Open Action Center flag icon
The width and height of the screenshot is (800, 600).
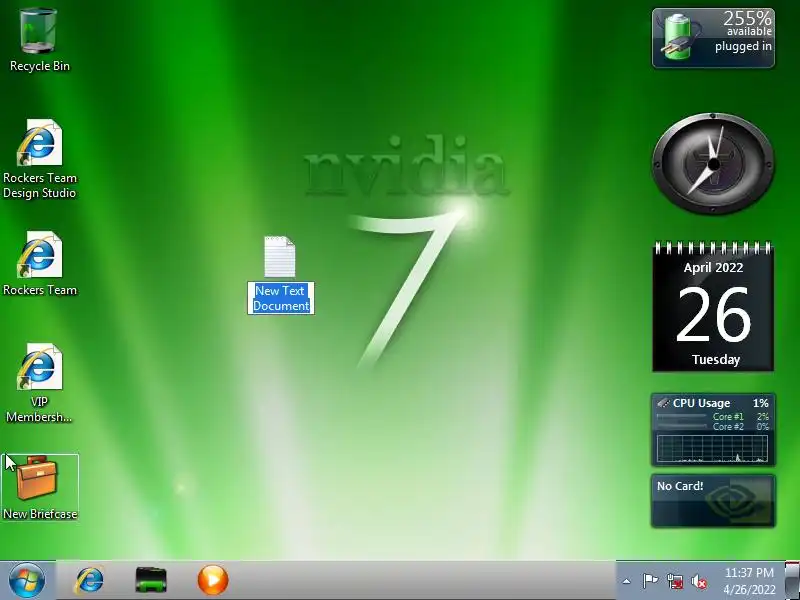(650, 581)
